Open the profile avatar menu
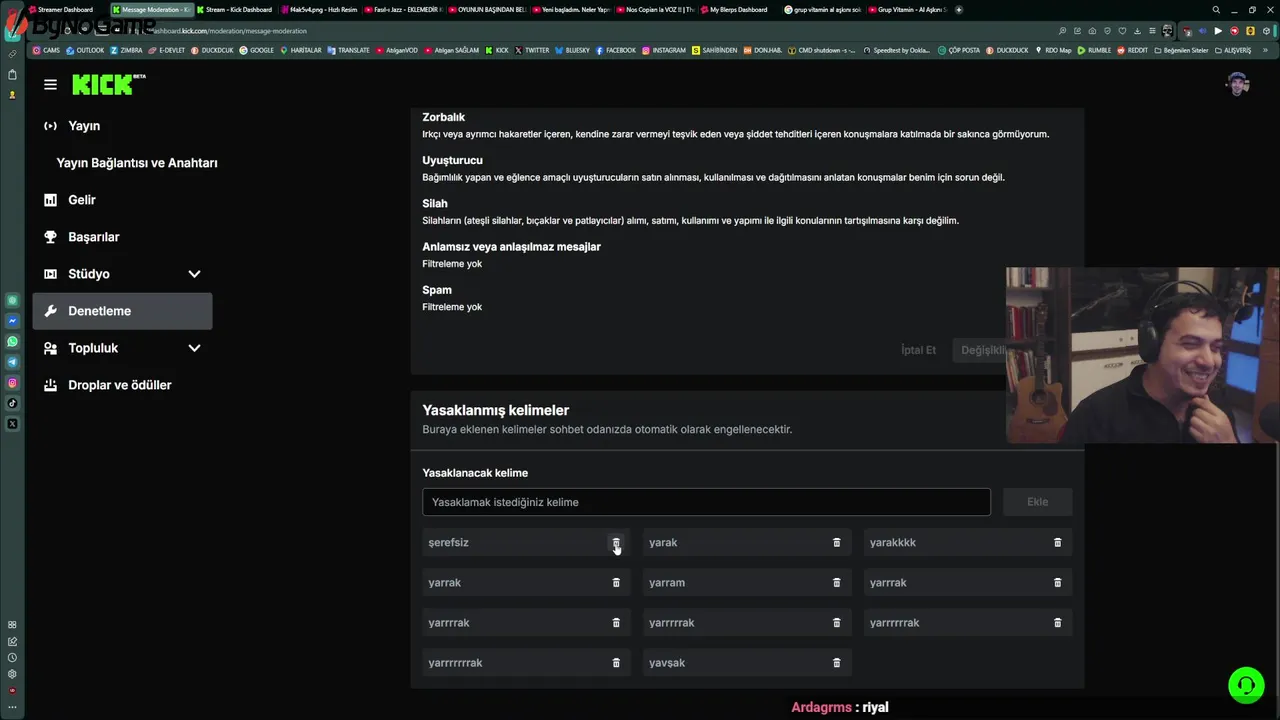 [1238, 84]
